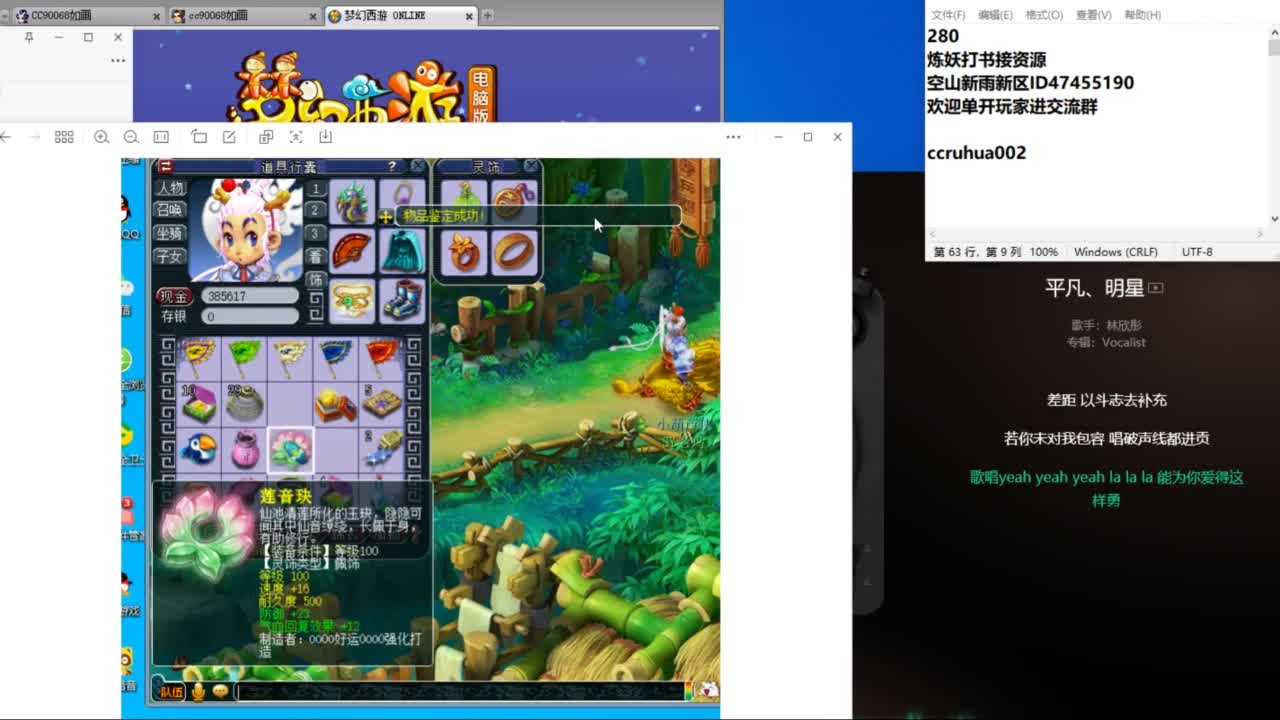Select the gold treasure box item in inventory
The image size is (1280, 720).
pos(336,403)
